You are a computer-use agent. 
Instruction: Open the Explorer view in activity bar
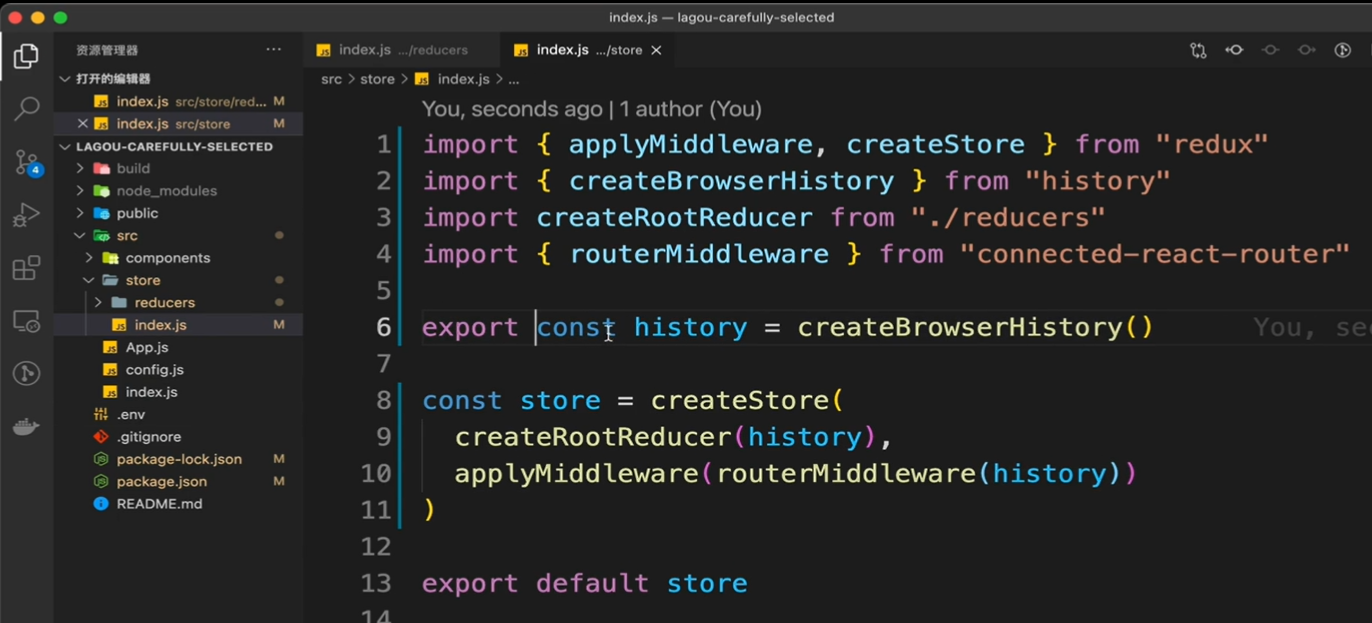(x=26, y=56)
